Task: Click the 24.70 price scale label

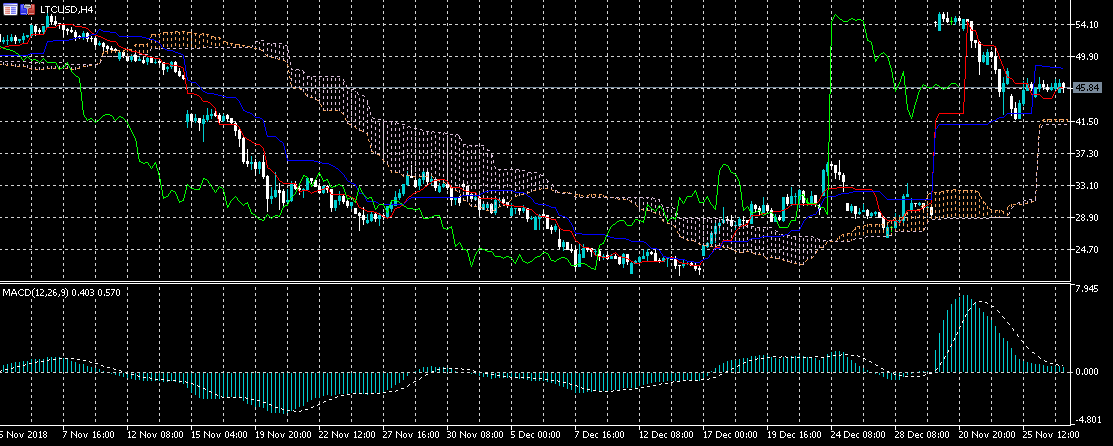Action: pyautogui.click(x=1087, y=250)
